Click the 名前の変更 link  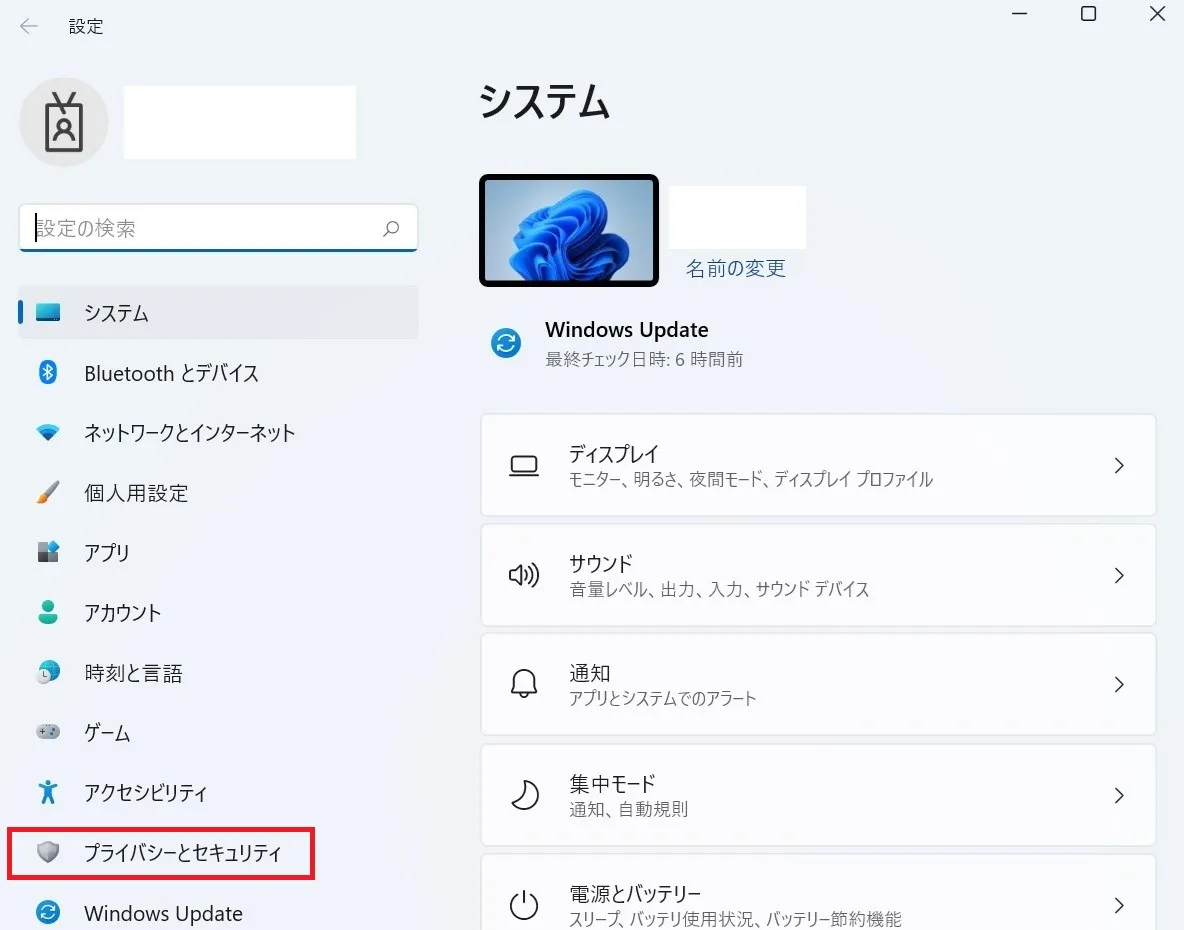(736, 268)
